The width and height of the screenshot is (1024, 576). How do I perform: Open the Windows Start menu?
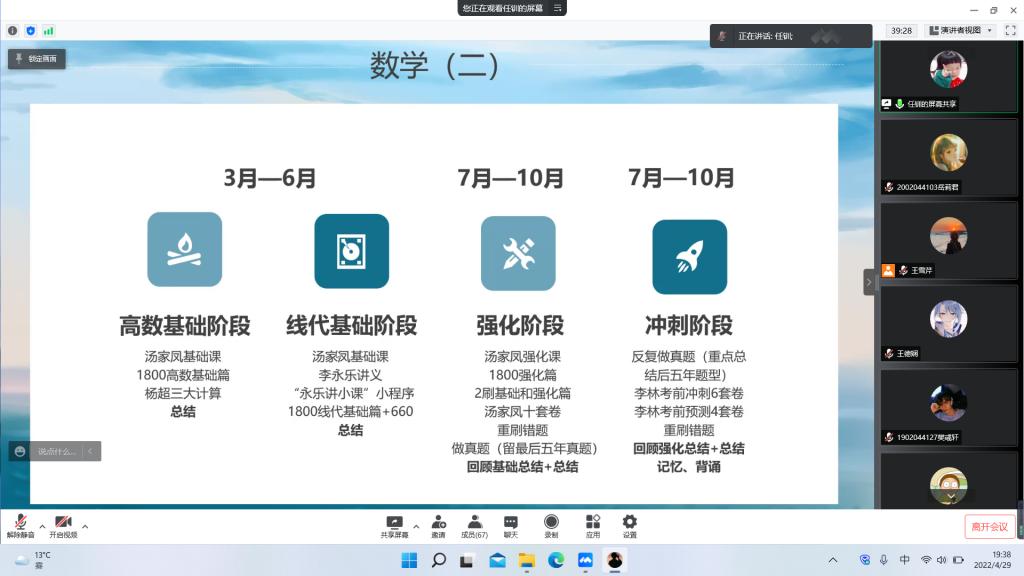[x=408, y=560]
